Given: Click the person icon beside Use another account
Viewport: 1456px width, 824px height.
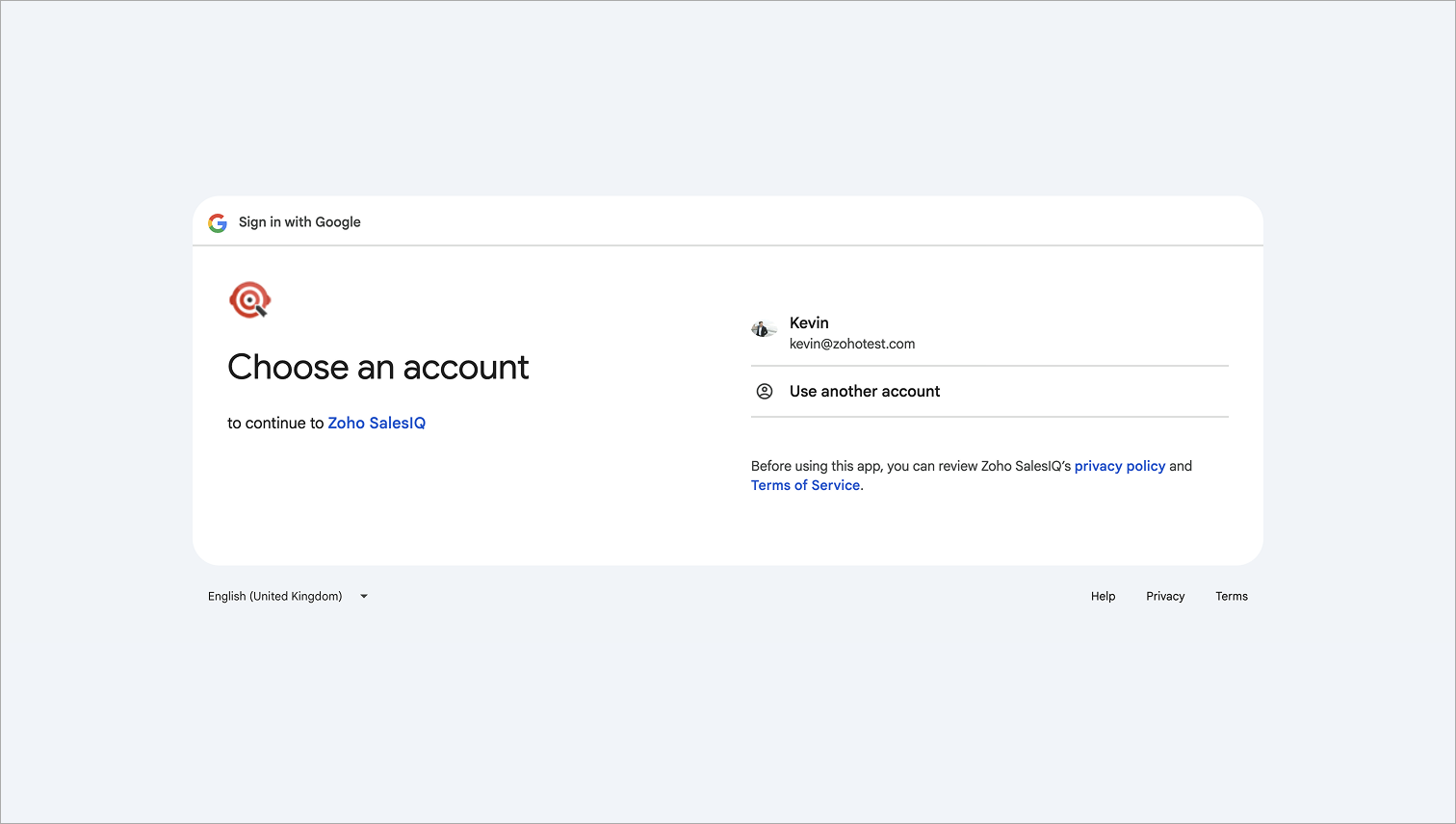Looking at the screenshot, I should tap(765, 392).
